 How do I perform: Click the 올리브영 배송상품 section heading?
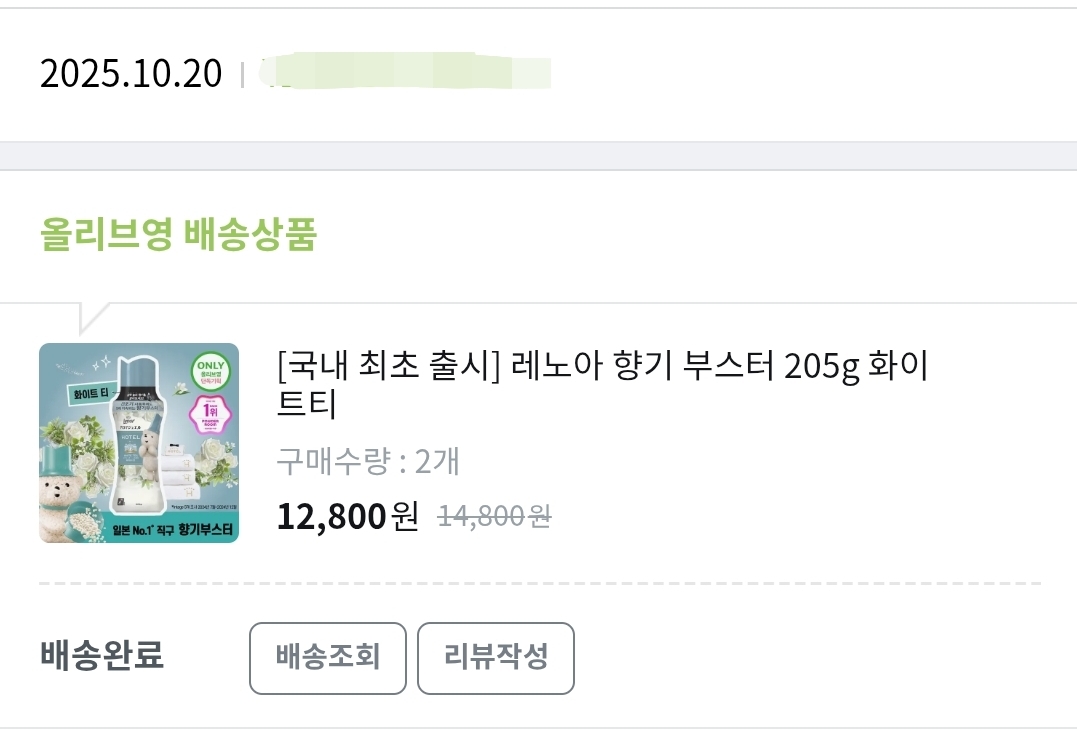click(178, 235)
